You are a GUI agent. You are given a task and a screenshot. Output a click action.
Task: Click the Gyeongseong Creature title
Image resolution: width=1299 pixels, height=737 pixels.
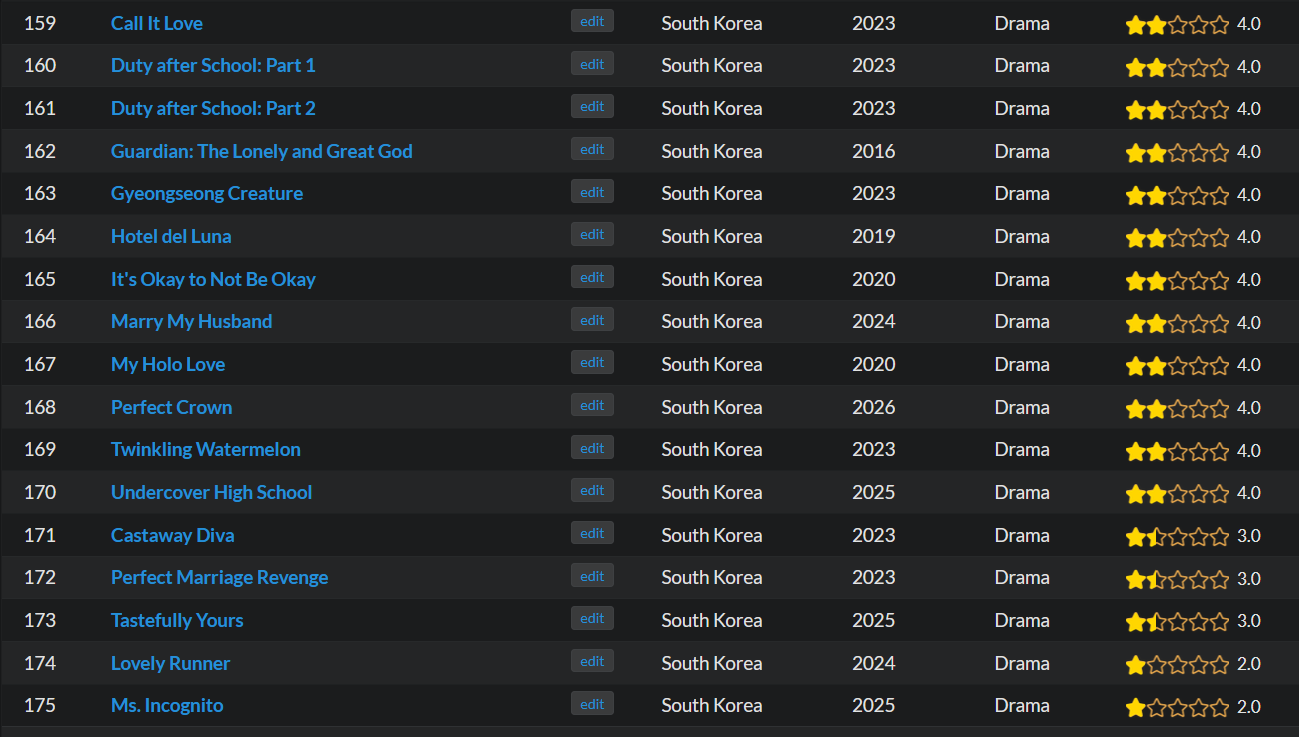tap(207, 193)
